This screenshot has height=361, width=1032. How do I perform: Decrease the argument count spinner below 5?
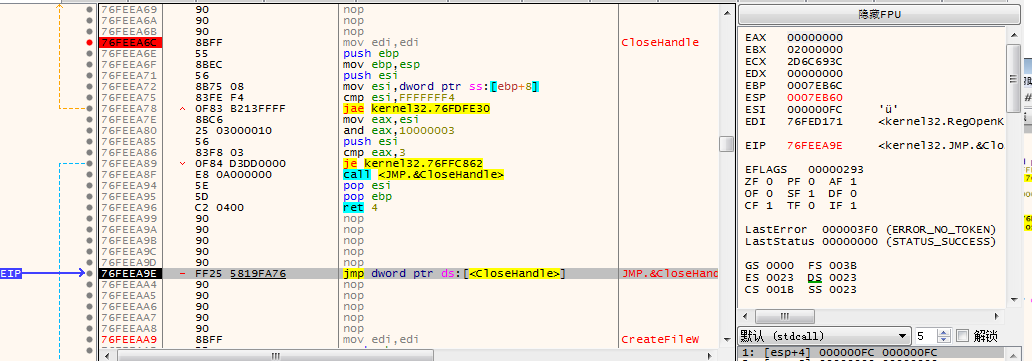point(944,340)
